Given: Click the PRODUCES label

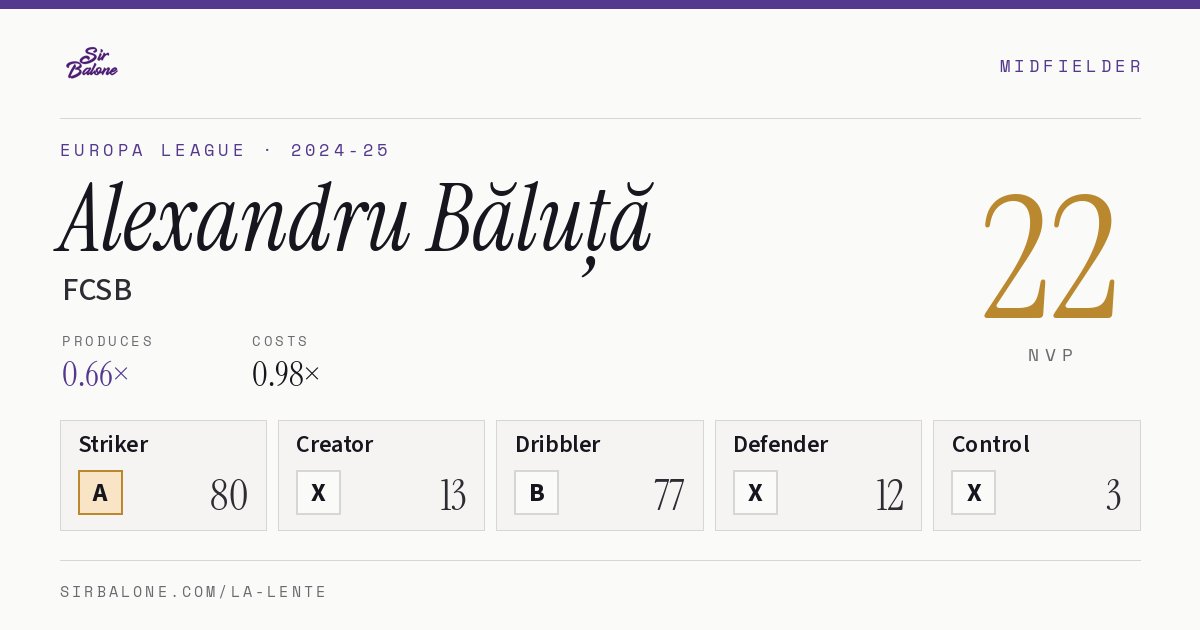Looking at the screenshot, I should [108, 341].
